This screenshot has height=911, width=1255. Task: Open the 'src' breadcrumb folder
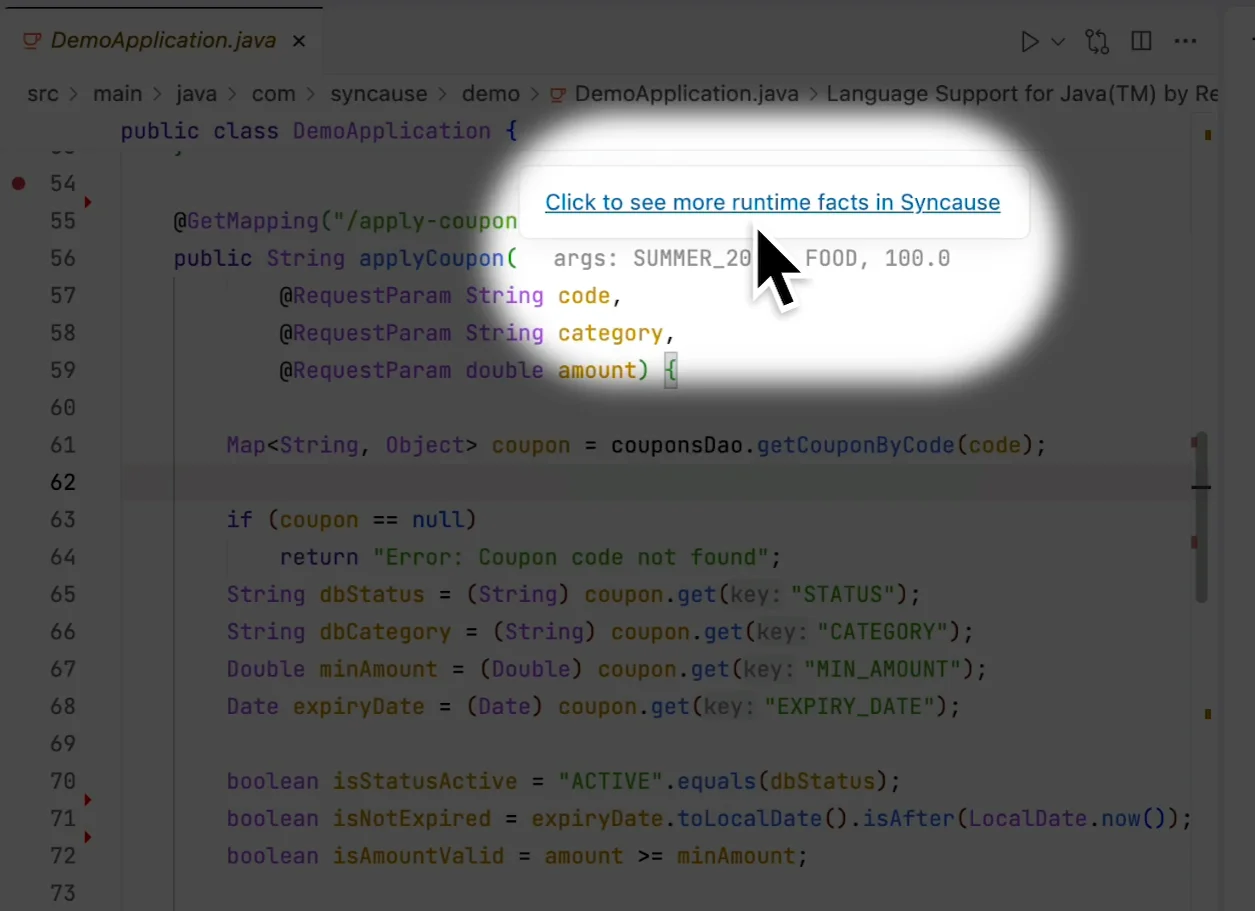click(x=43, y=94)
